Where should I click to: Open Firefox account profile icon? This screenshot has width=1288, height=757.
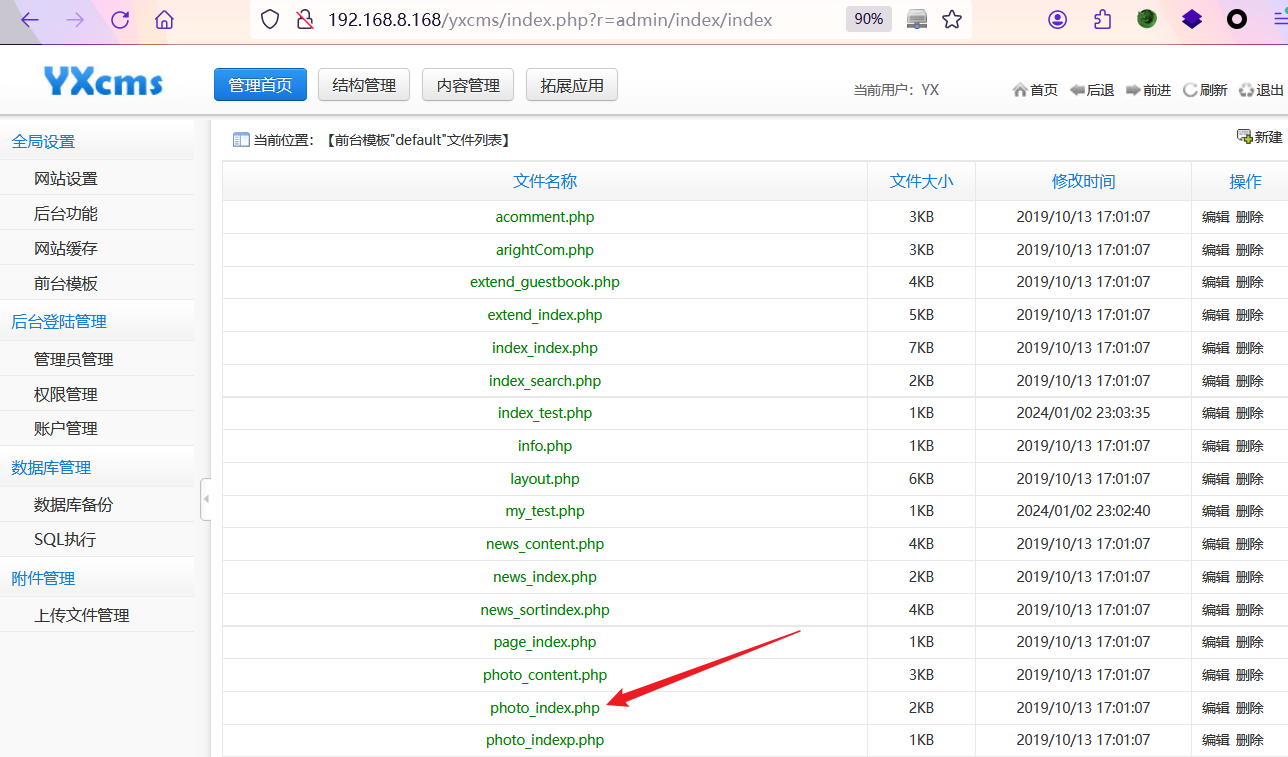point(1058,19)
